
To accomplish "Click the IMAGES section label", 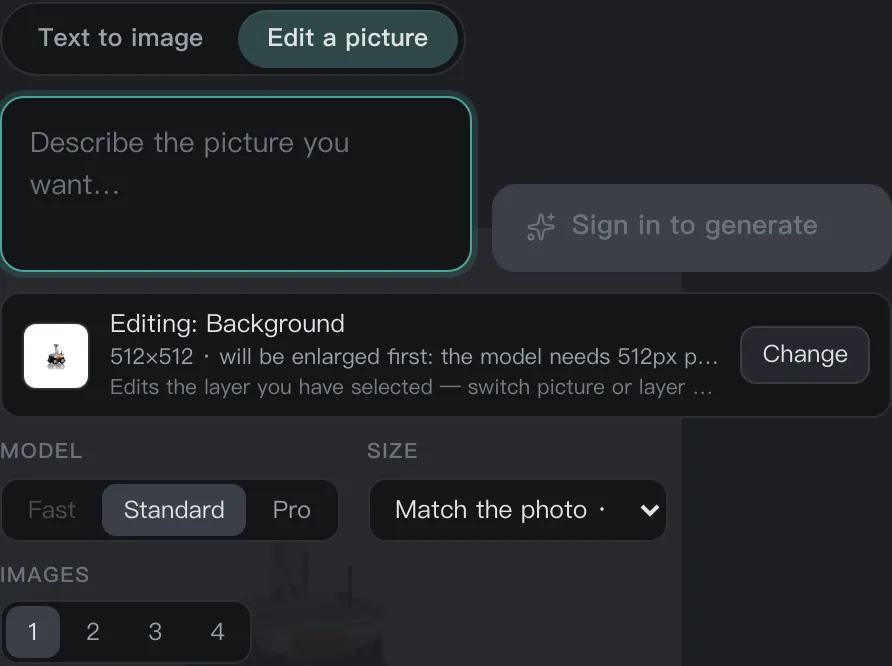I will pyautogui.click(x=44, y=575).
